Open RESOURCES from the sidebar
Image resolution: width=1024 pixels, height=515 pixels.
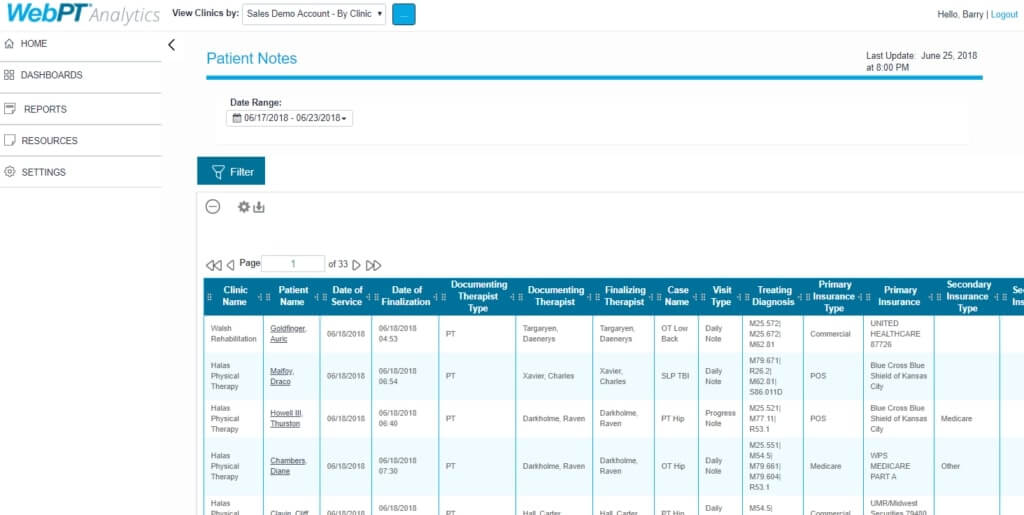[80, 140]
